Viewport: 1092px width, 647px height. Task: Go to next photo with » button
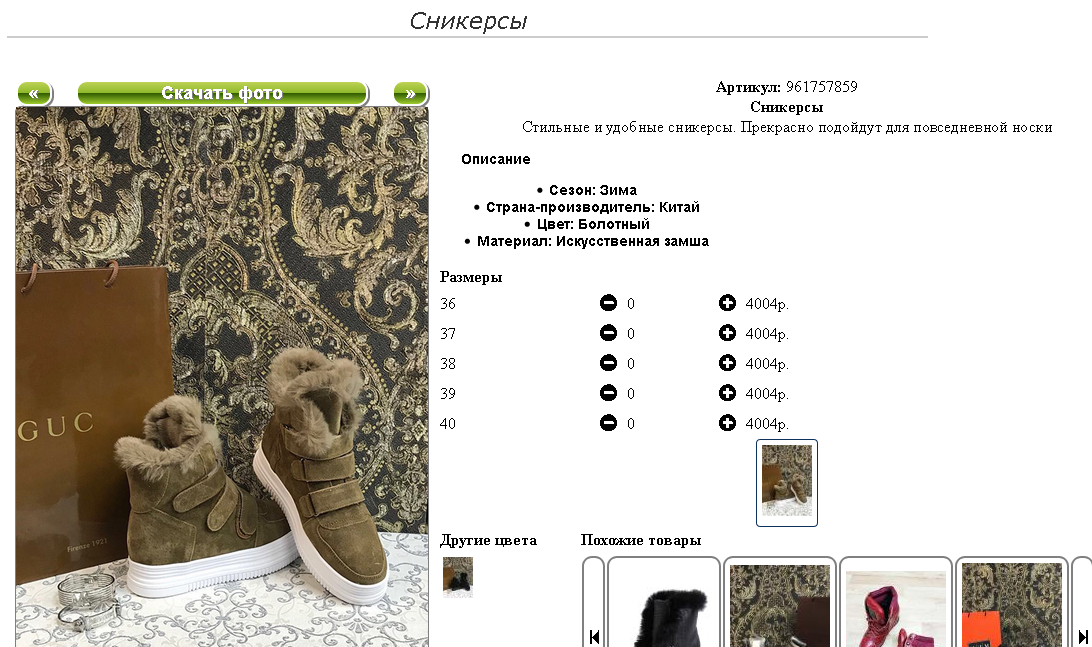pyautogui.click(x=410, y=93)
